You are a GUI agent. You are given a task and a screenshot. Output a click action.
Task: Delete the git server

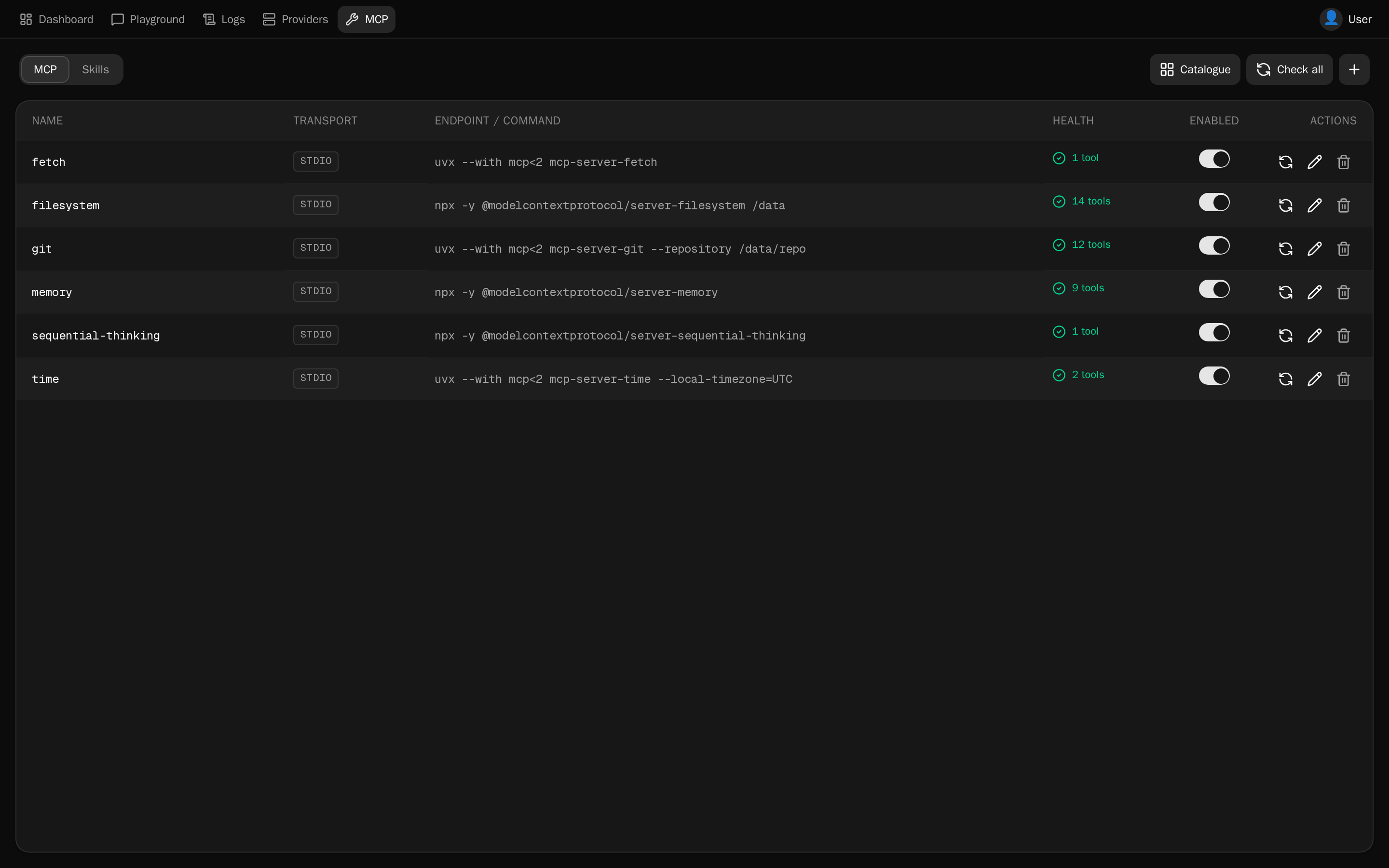point(1344,248)
